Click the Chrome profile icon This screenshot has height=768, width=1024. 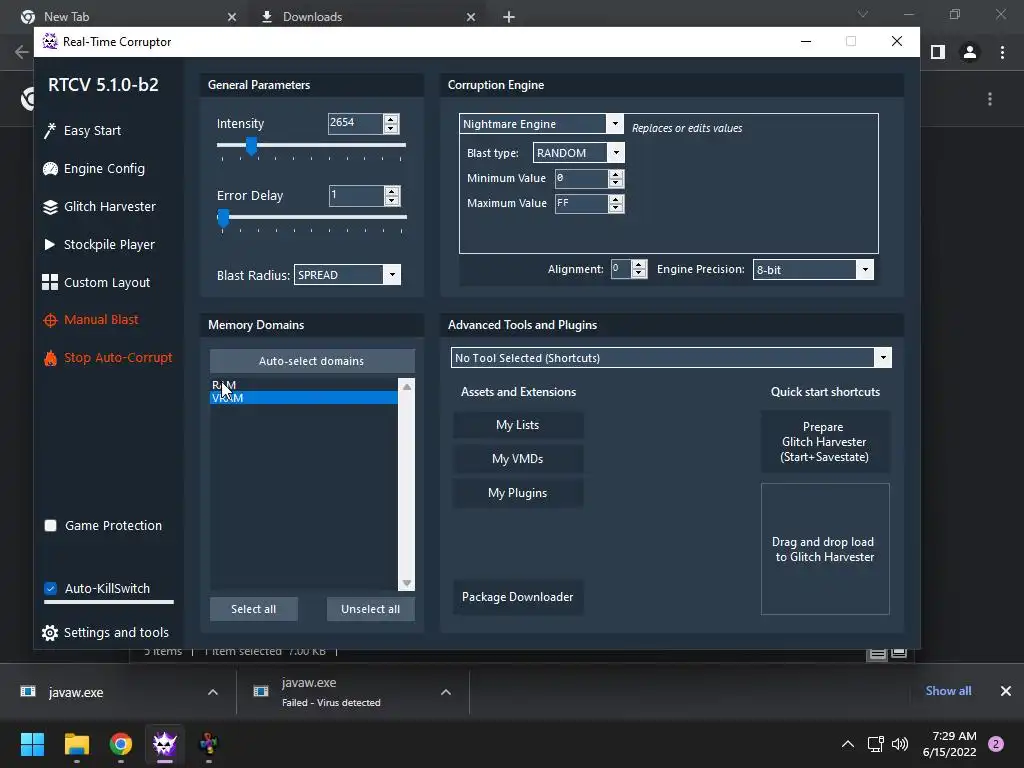[970, 52]
